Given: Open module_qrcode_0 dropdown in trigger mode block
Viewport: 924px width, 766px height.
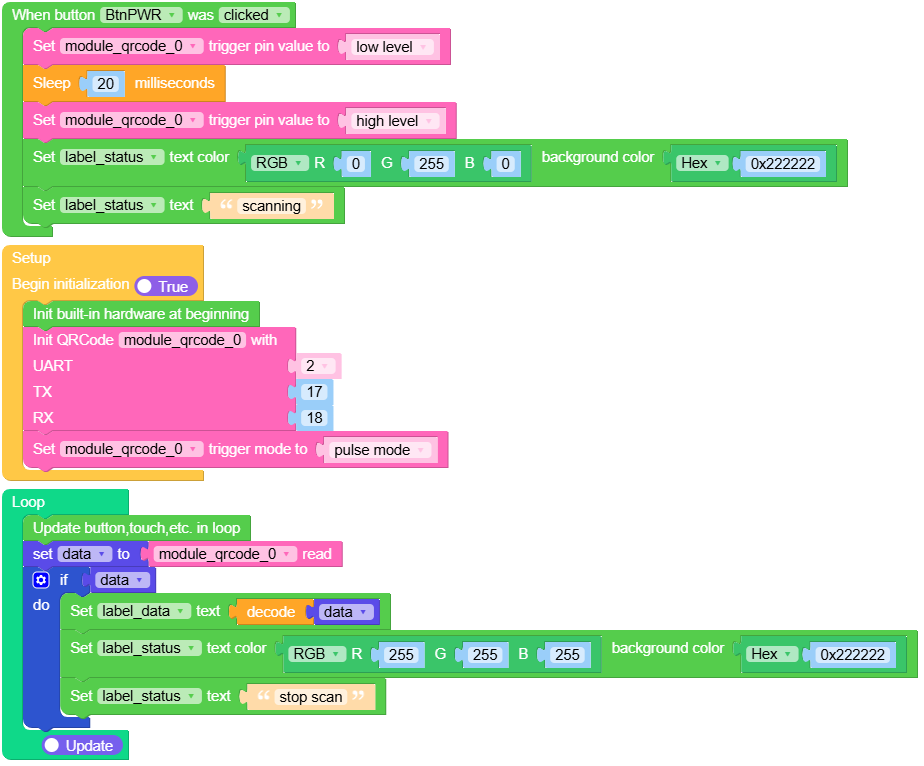Looking at the screenshot, I should coord(131,450).
